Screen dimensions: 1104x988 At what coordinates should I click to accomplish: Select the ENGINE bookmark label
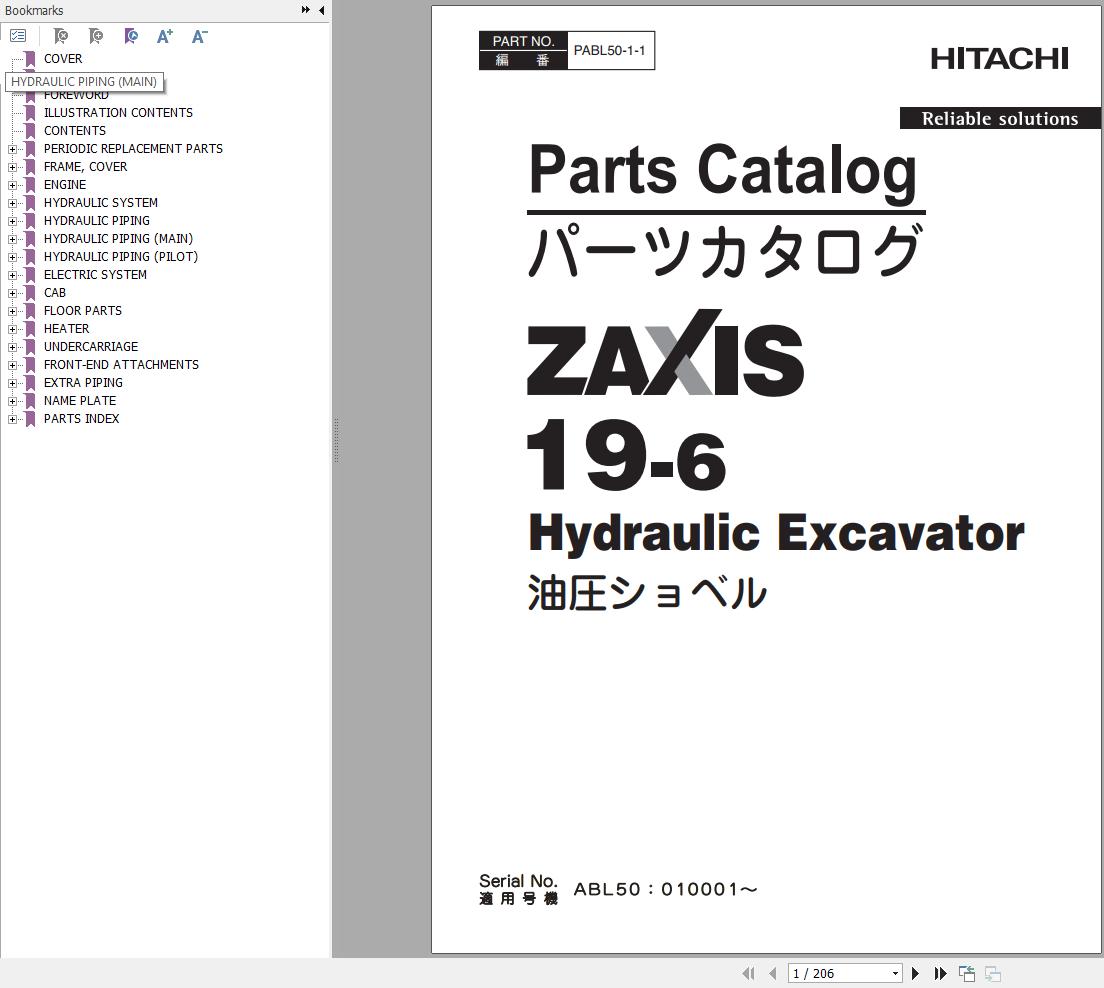coord(65,185)
